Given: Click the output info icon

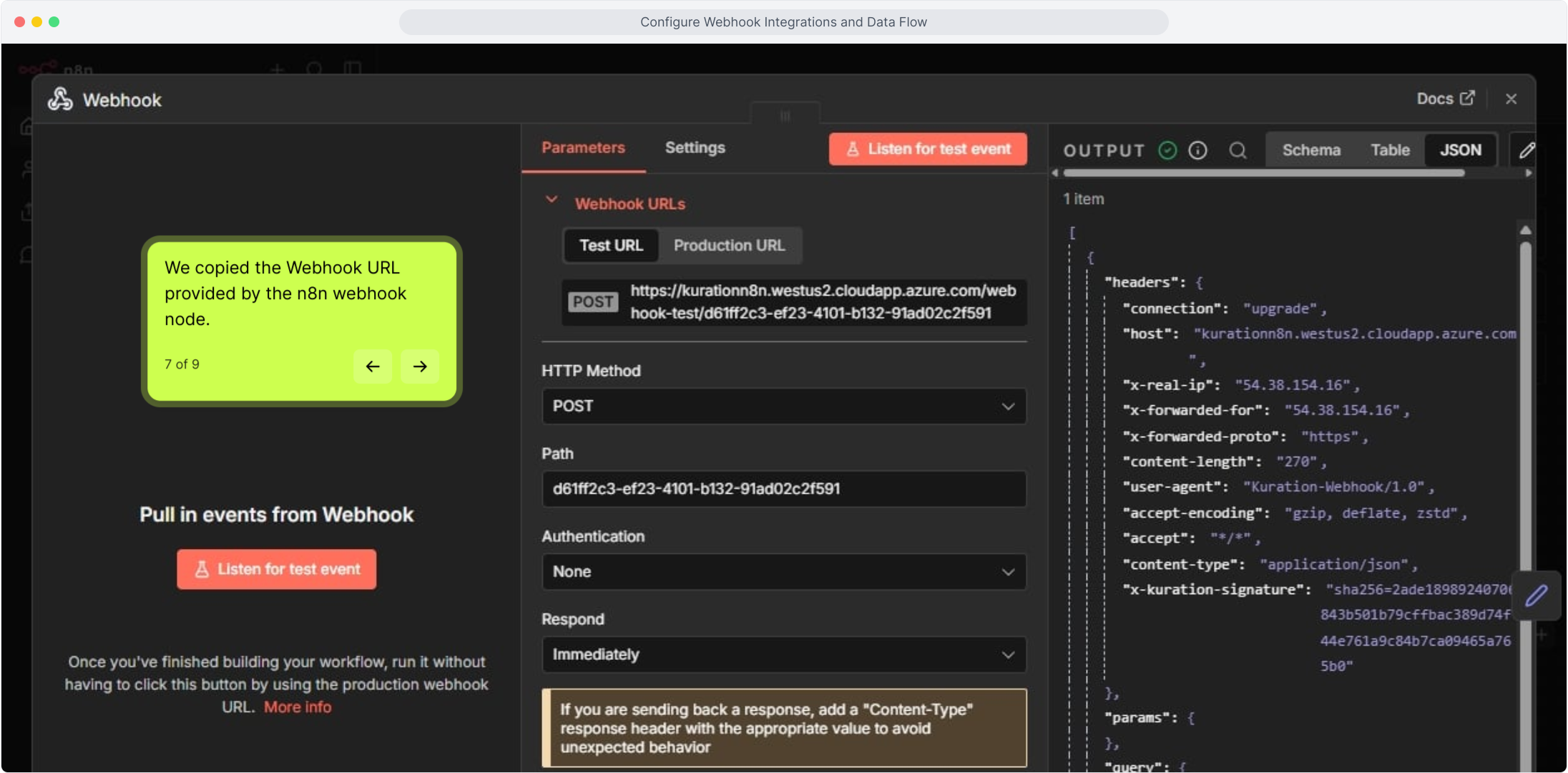Looking at the screenshot, I should [1197, 150].
